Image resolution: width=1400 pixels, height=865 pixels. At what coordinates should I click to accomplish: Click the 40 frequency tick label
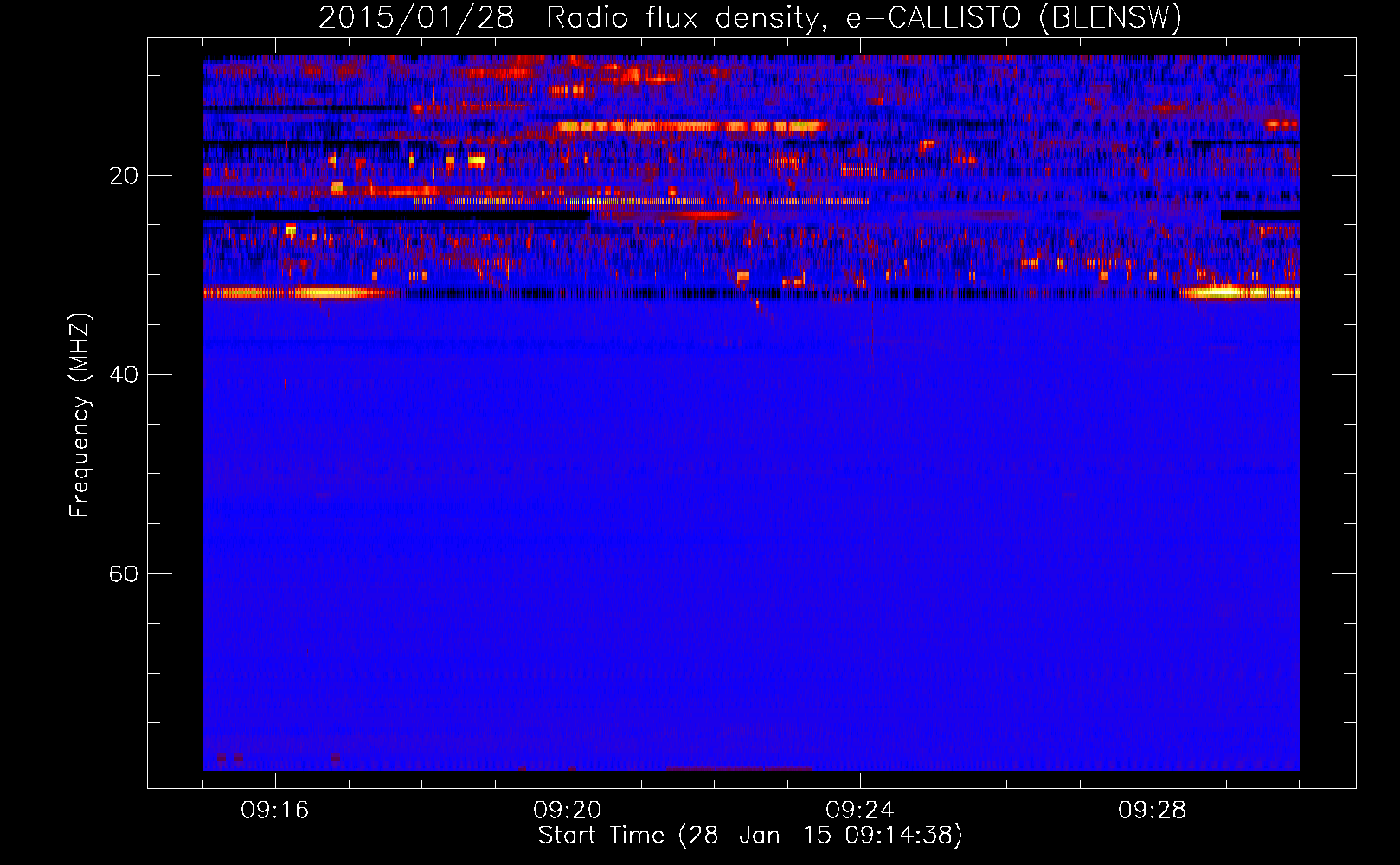123,375
